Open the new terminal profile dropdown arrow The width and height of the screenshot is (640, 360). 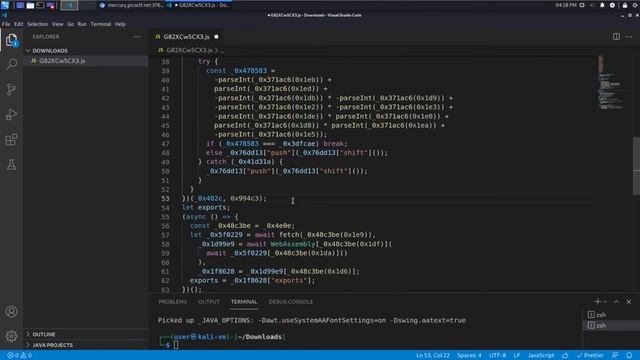(x=605, y=302)
